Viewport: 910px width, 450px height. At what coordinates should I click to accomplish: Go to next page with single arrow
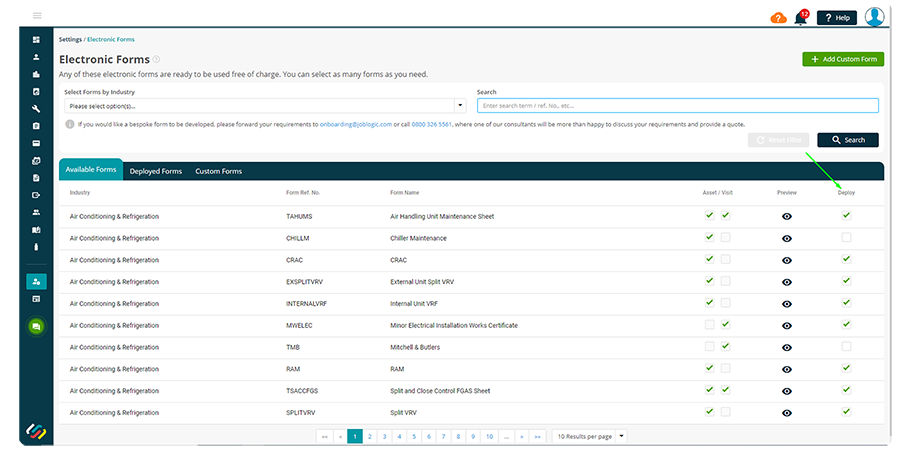(x=522, y=436)
